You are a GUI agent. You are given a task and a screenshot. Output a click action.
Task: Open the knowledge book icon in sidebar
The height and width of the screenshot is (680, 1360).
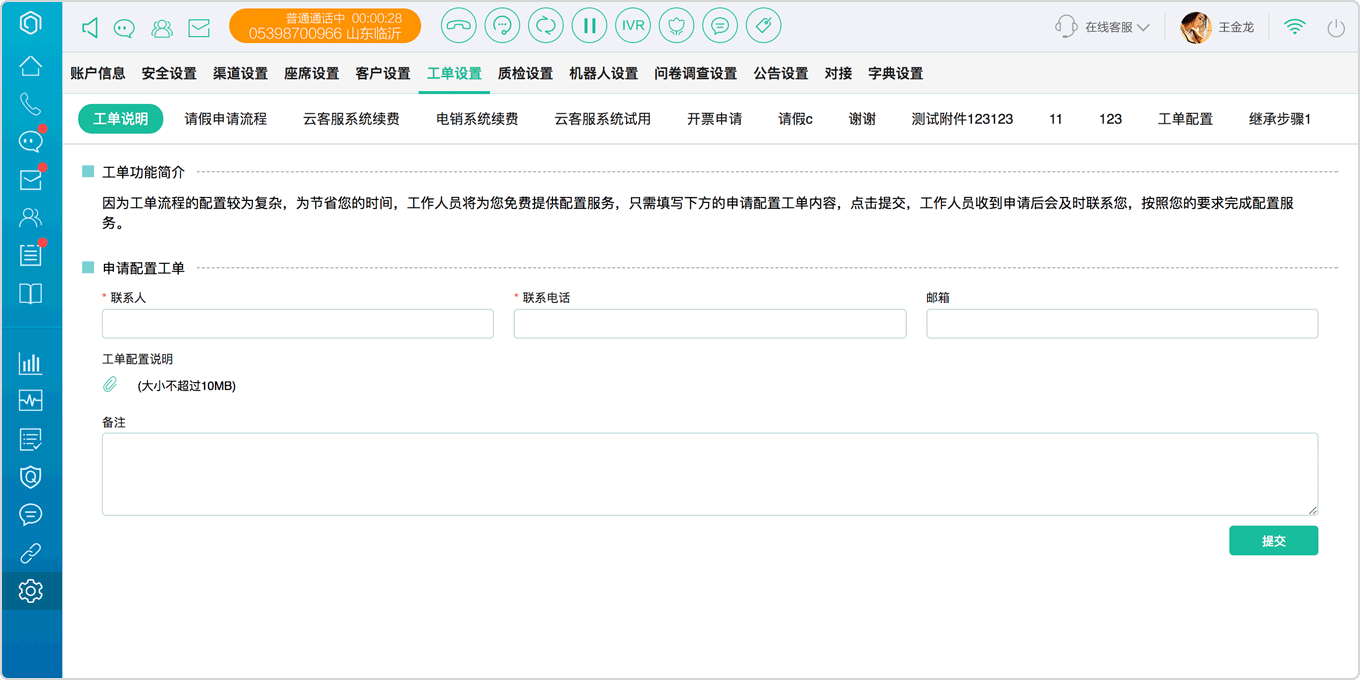pyautogui.click(x=31, y=293)
